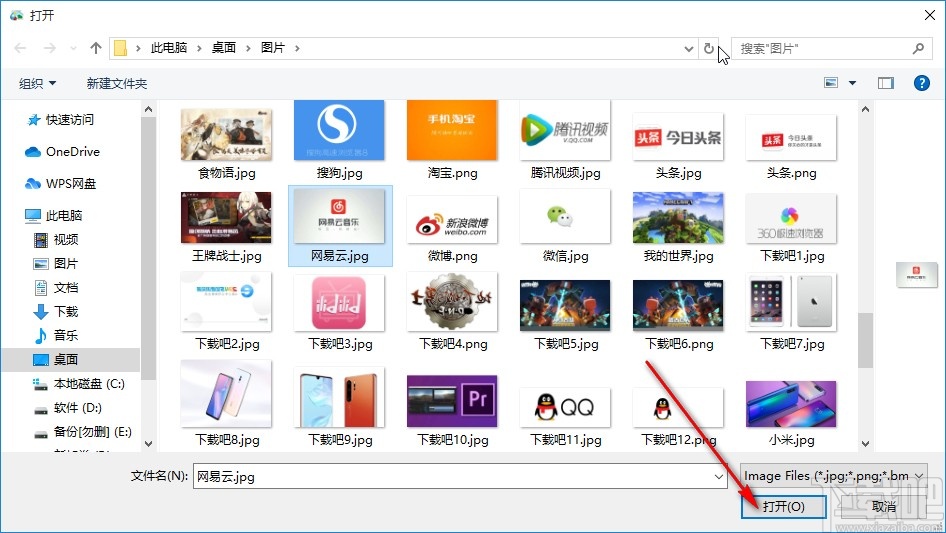Select the 小米.jpg file
This screenshot has width=946, height=533.
791,414
